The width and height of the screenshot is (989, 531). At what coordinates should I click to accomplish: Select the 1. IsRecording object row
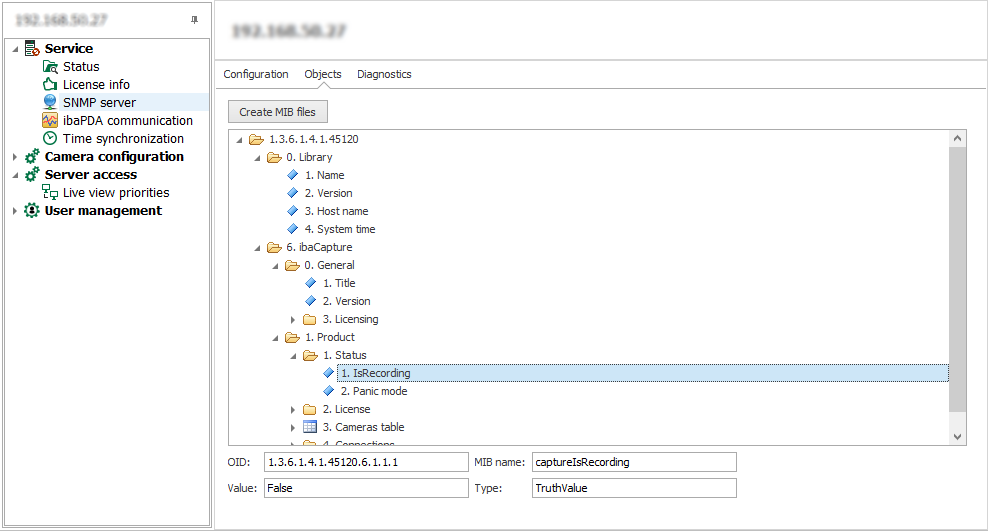[643, 373]
